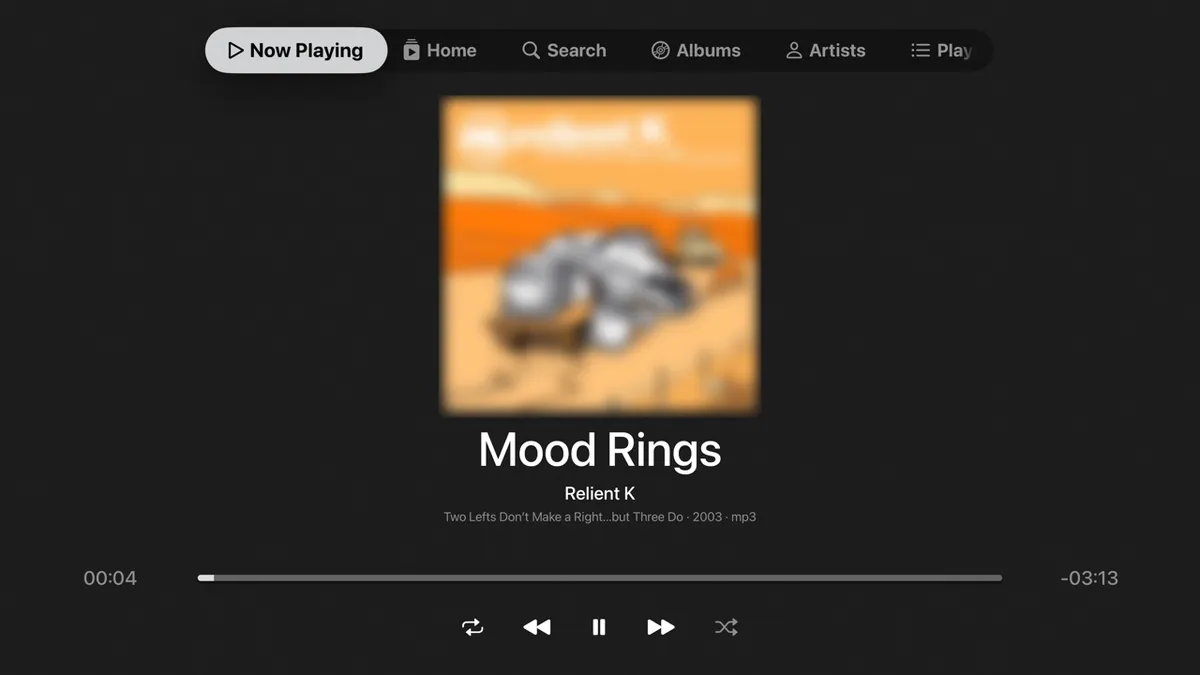Image resolution: width=1200 pixels, height=675 pixels.
Task: Click the vinyl disc Albums icon
Action: coord(660,50)
